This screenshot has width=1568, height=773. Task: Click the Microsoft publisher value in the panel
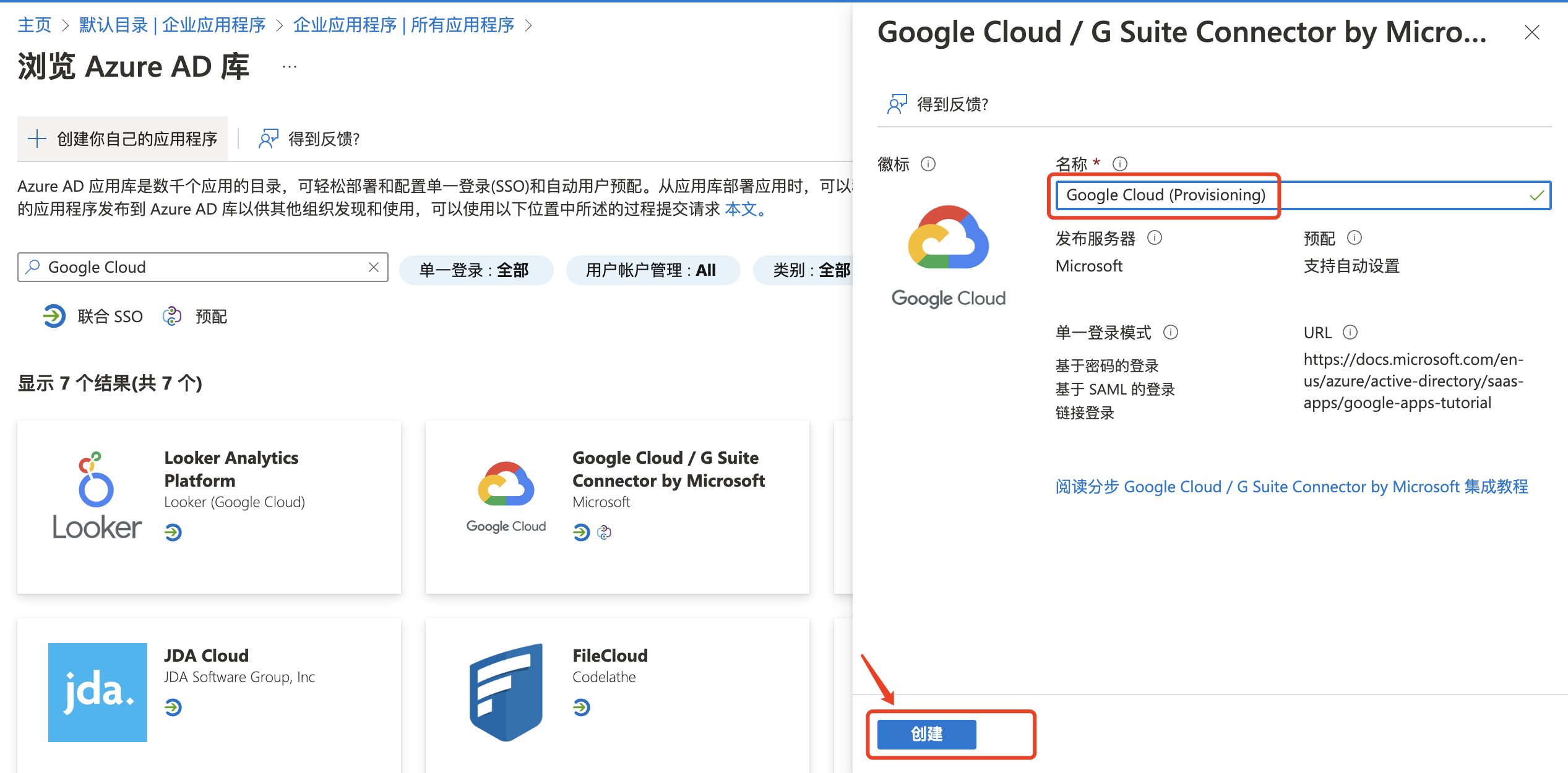(x=1089, y=266)
